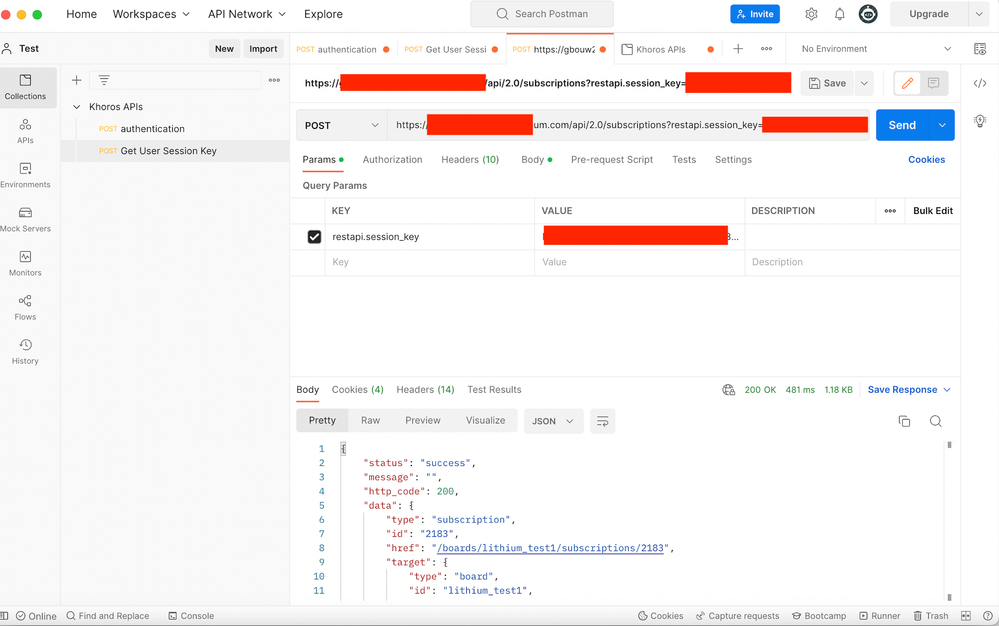Viewport: 999px width, 626px height.
Task: Click the comments mode icon
Action: click(933, 83)
